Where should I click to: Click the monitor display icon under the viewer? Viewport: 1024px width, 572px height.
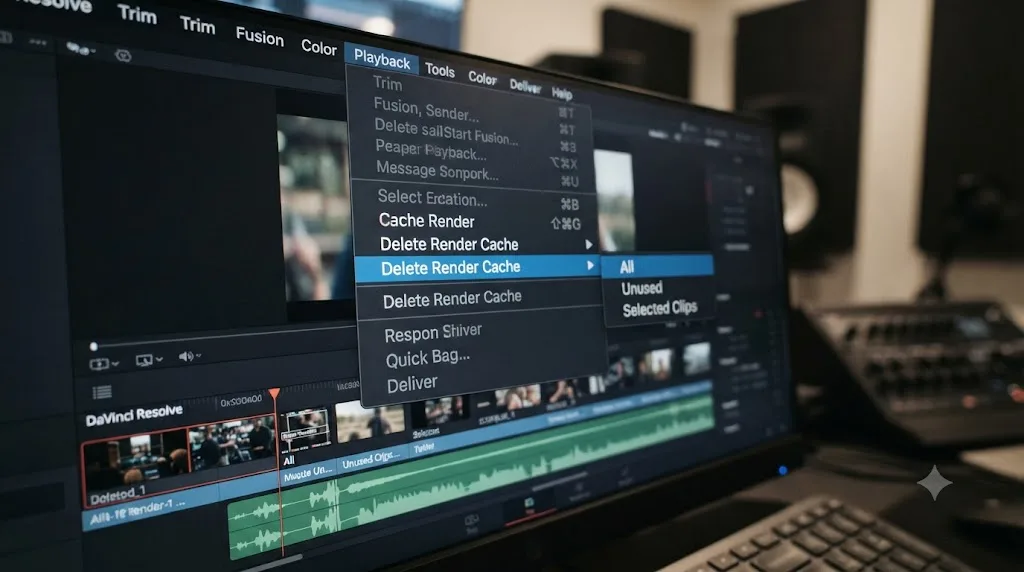click(x=144, y=360)
